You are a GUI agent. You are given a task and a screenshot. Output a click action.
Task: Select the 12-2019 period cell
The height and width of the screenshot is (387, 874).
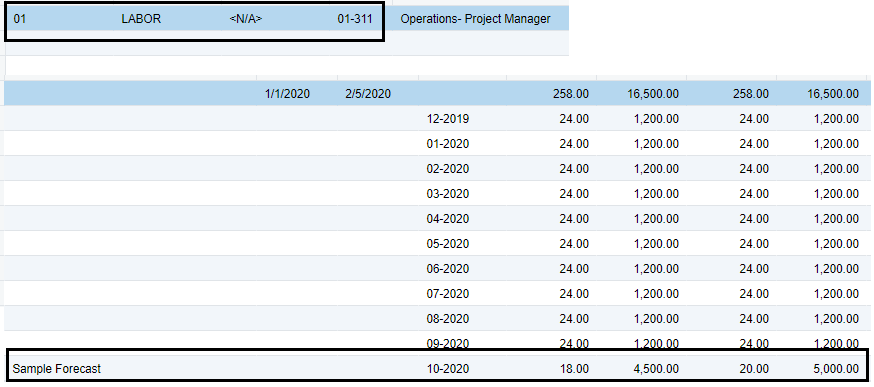pyautogui.click(x=448, y=119)
